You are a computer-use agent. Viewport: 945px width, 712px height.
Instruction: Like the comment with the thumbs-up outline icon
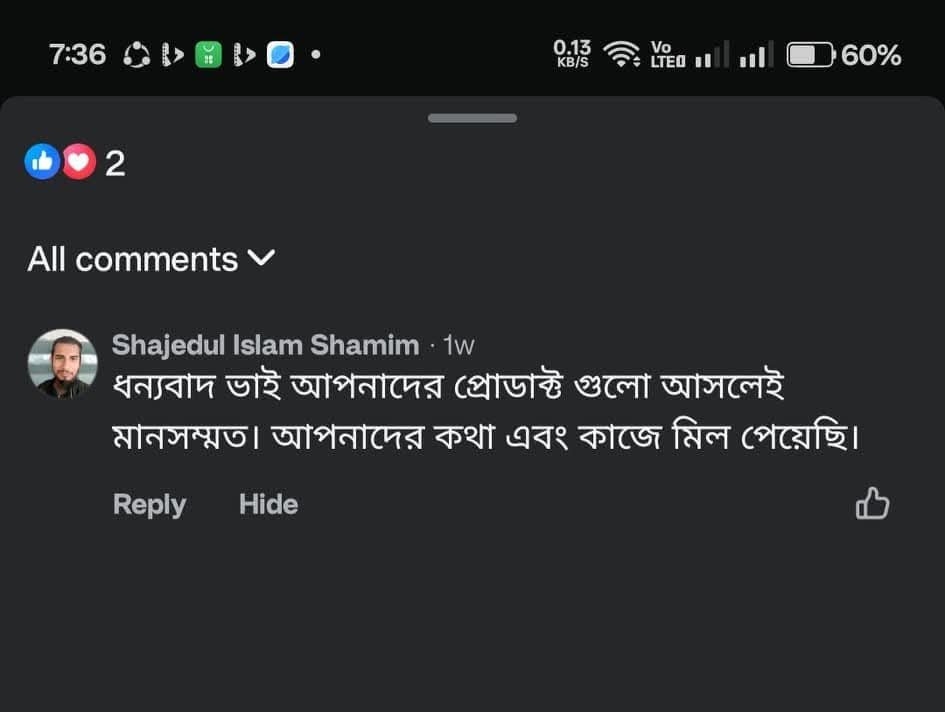click(872, 504)
